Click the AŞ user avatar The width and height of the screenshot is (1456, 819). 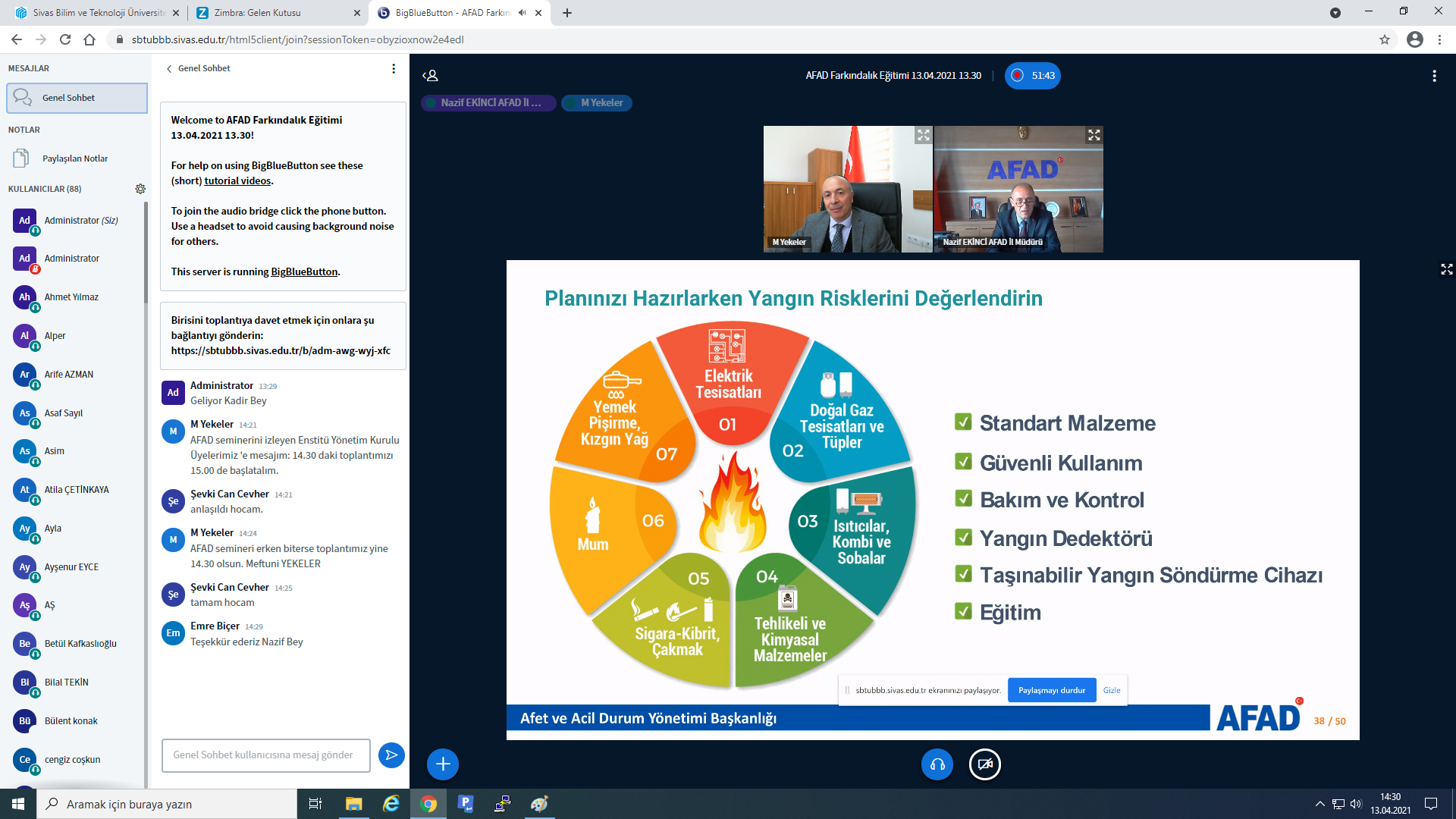pos(25,605)
